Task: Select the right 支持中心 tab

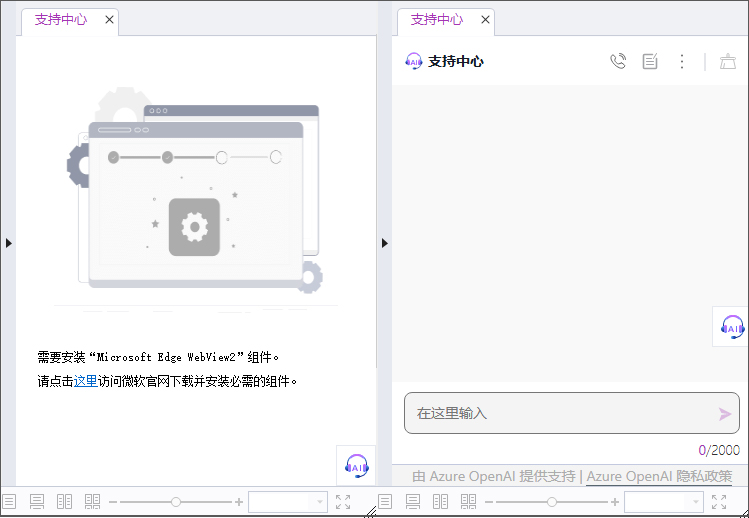Action: coord(436,19)
